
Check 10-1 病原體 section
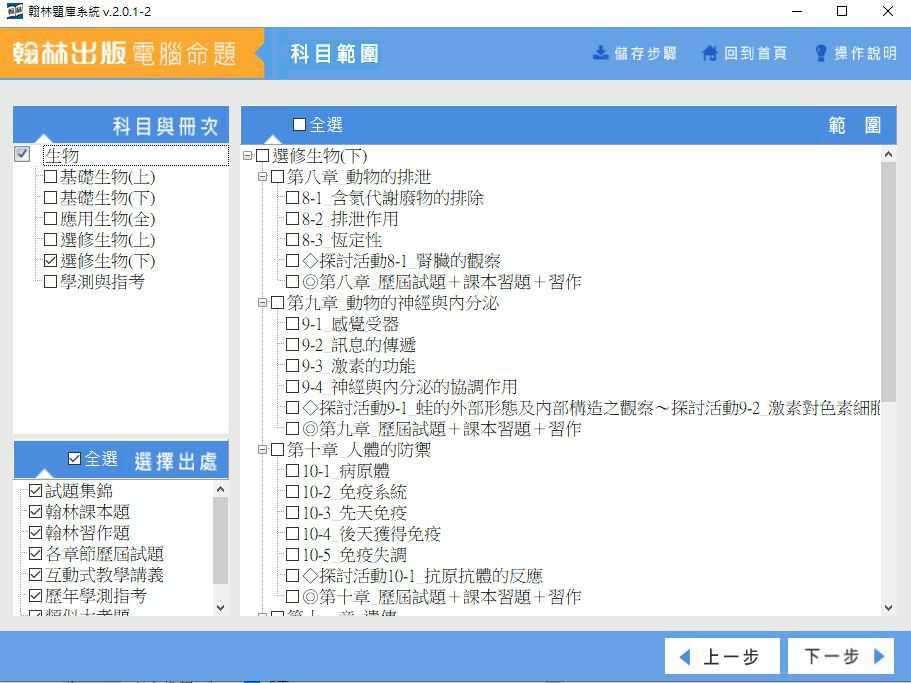pos(292,470)
